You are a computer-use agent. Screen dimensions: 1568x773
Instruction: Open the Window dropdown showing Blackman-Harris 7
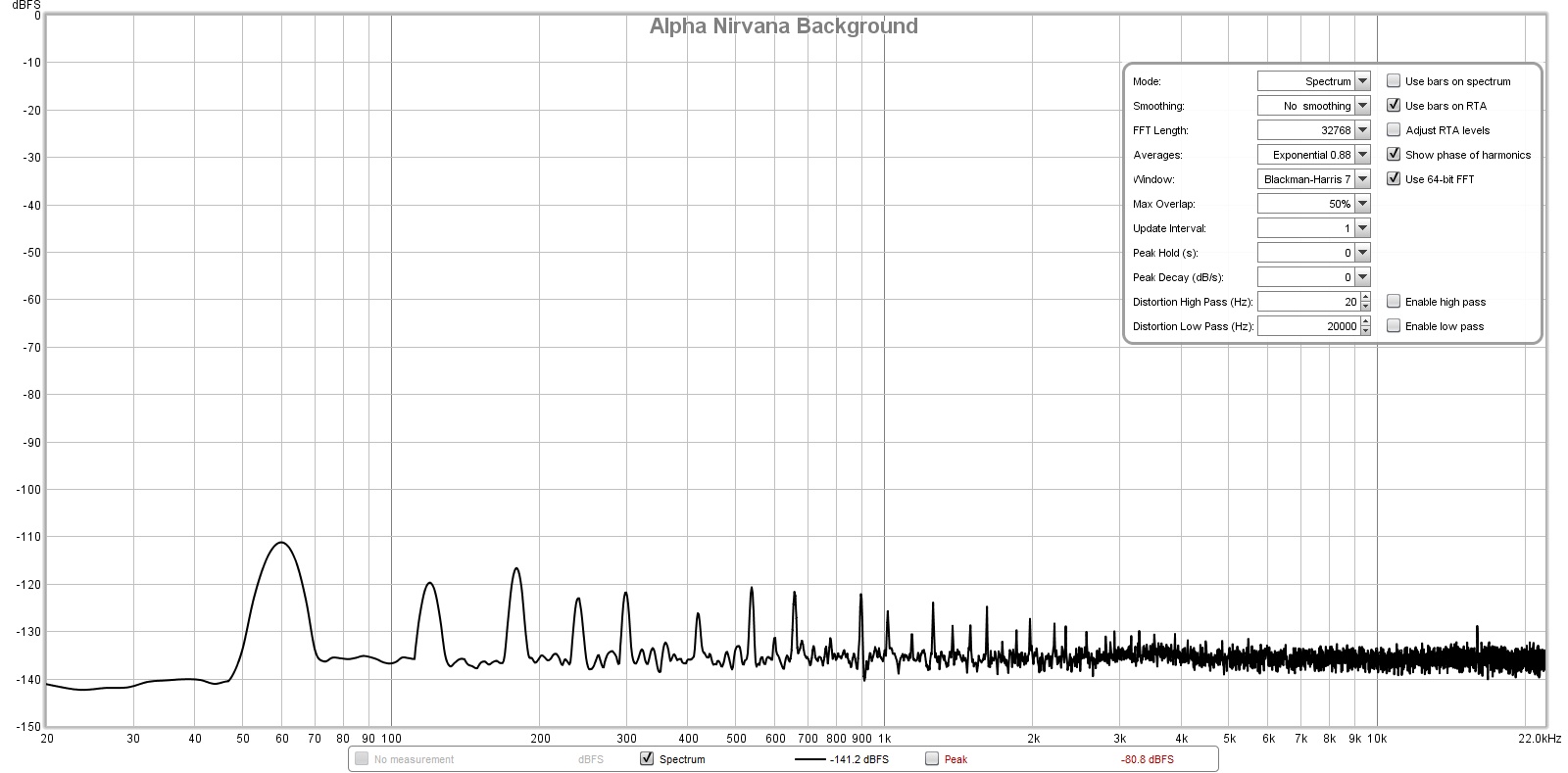pos(1313,179)
